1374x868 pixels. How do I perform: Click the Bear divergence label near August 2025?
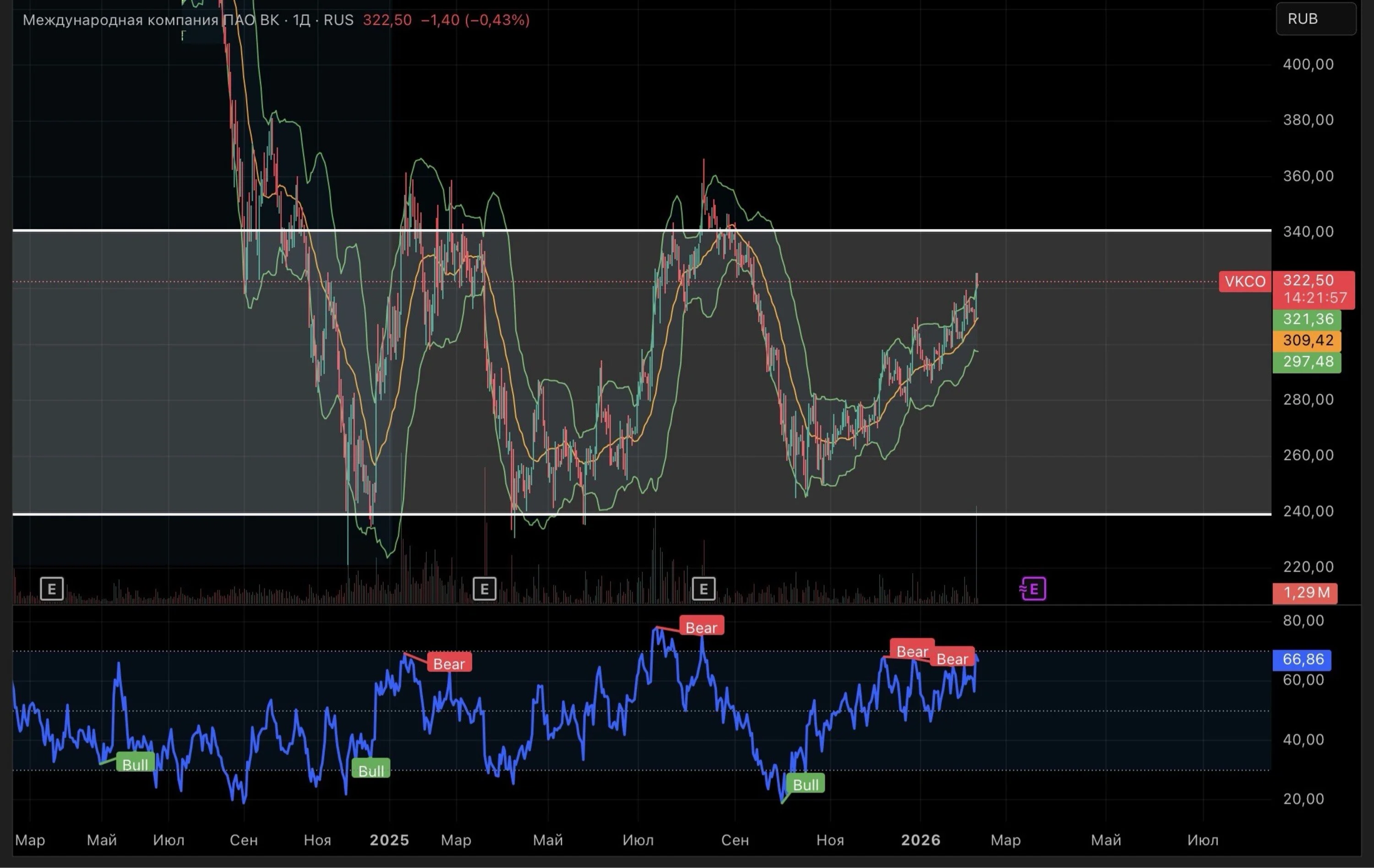coord(701,627)
